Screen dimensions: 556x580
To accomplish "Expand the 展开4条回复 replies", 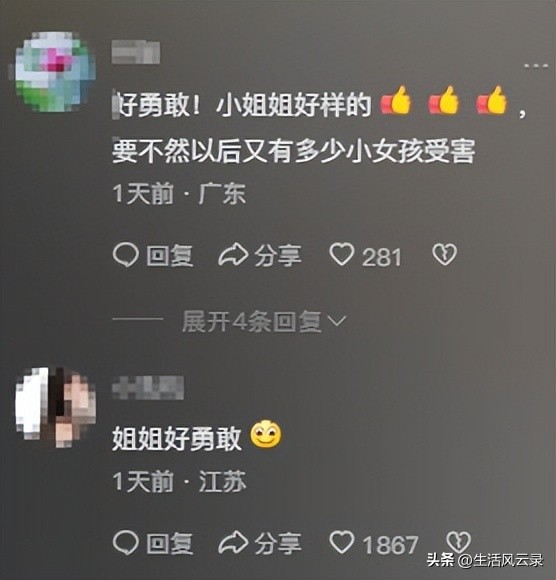I will [252, 321].
